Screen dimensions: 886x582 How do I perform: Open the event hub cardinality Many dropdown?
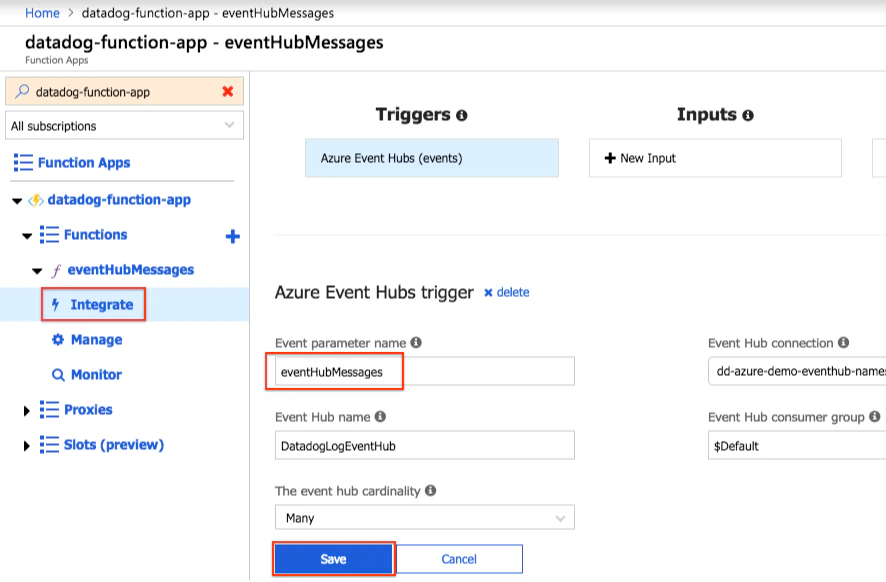point(424,518)
